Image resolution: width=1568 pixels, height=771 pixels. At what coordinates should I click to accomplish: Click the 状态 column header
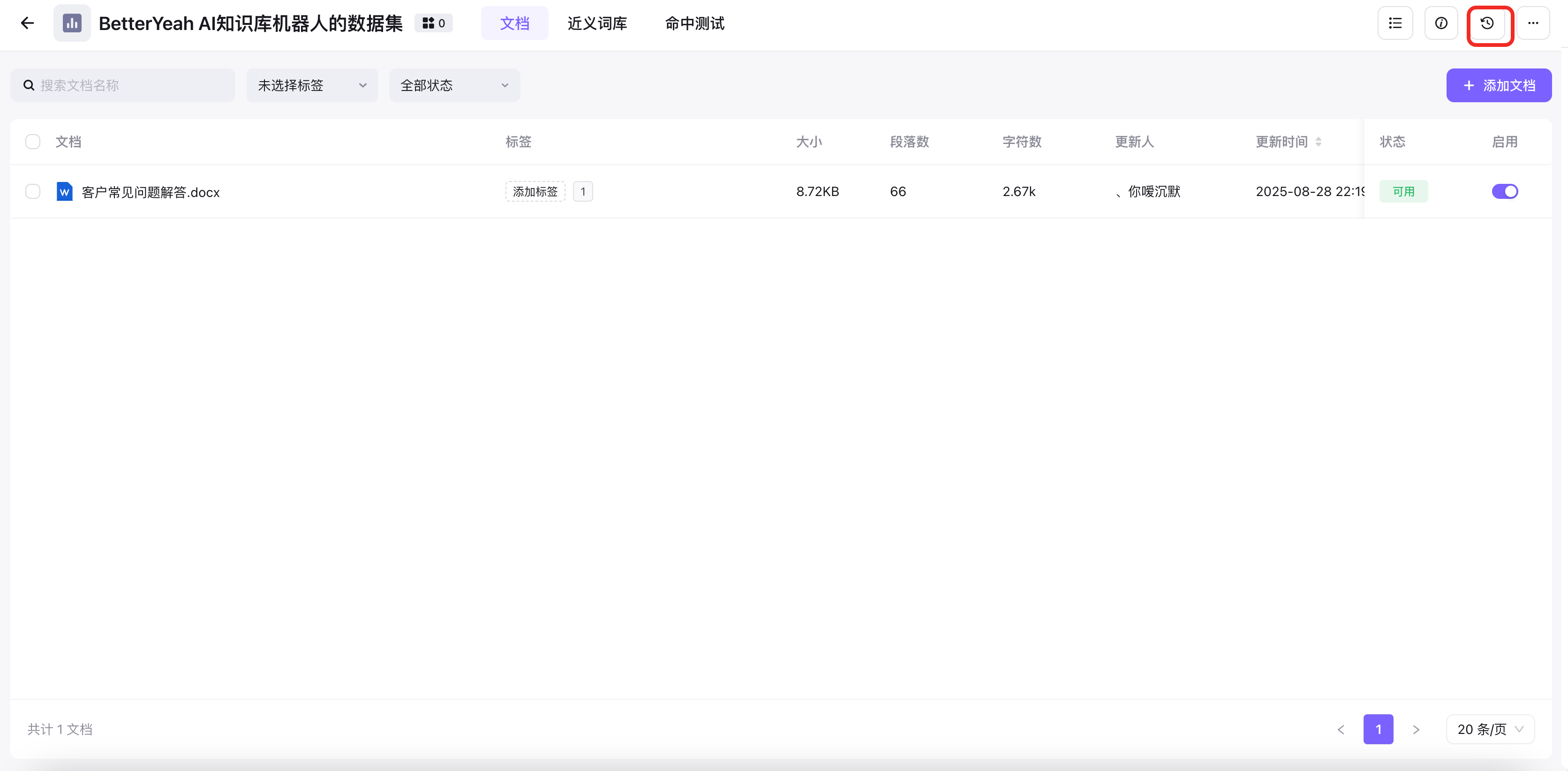tap(1393, 142)
